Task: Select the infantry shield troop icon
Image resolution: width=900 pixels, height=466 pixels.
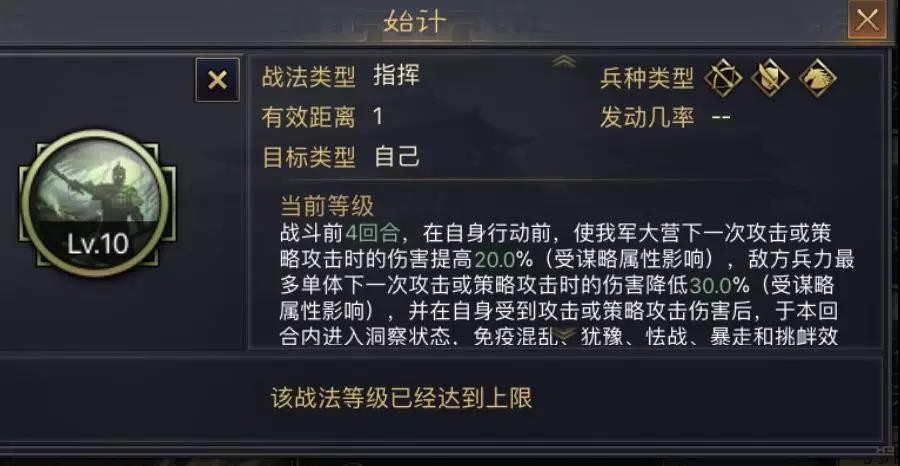Action: (x=769, y=78)
